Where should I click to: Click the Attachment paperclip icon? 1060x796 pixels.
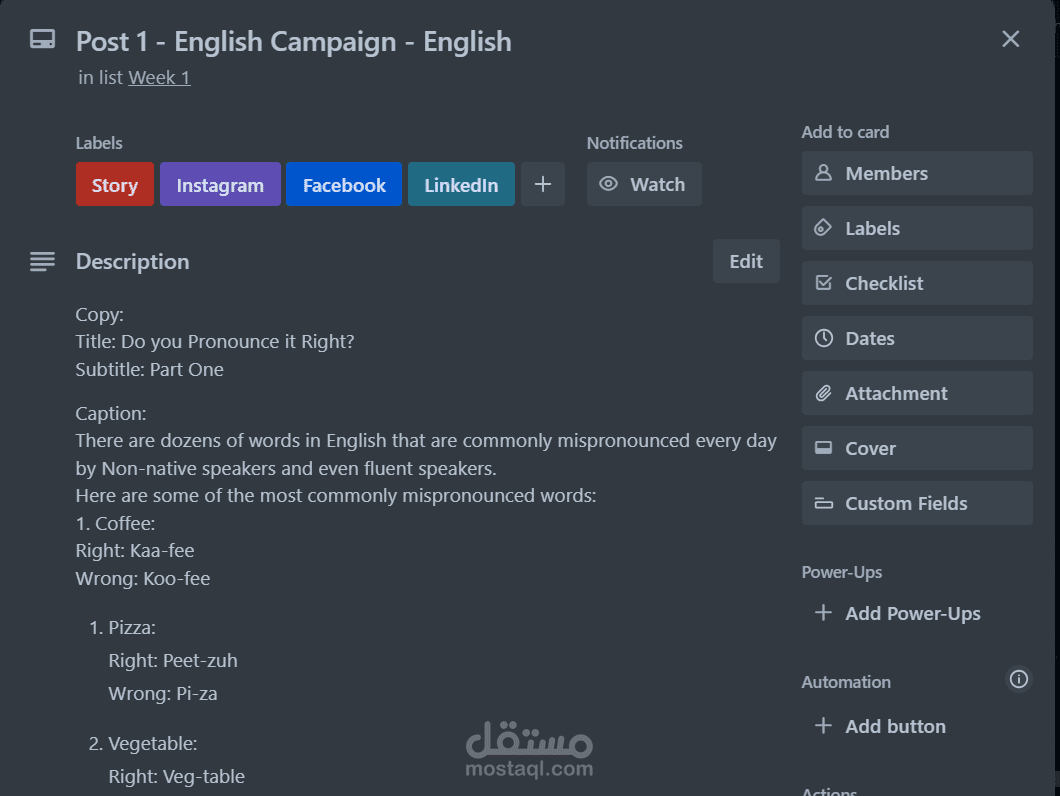[x=823, y=393]
